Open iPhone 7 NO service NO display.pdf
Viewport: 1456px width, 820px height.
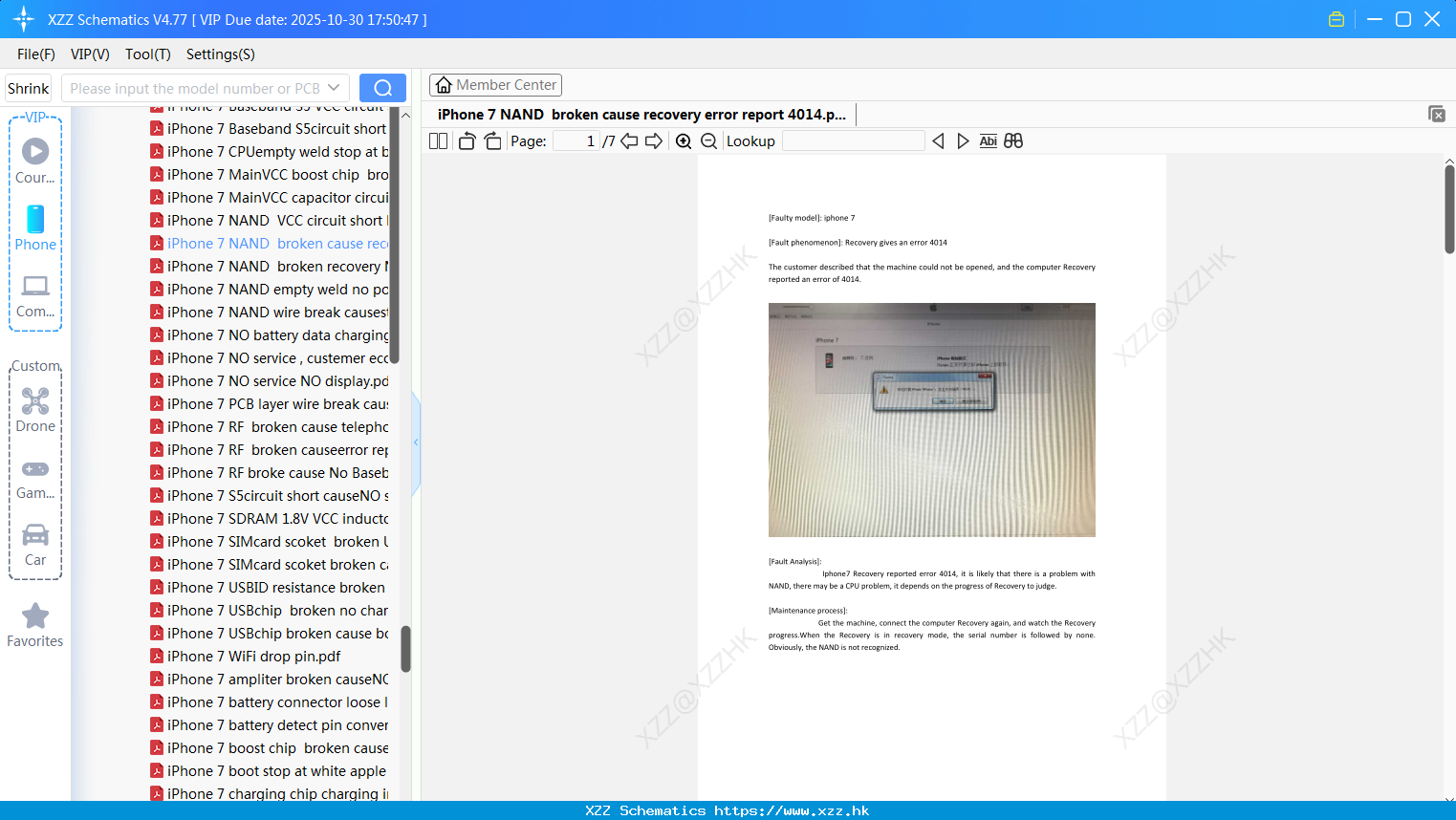click(270, 381)
